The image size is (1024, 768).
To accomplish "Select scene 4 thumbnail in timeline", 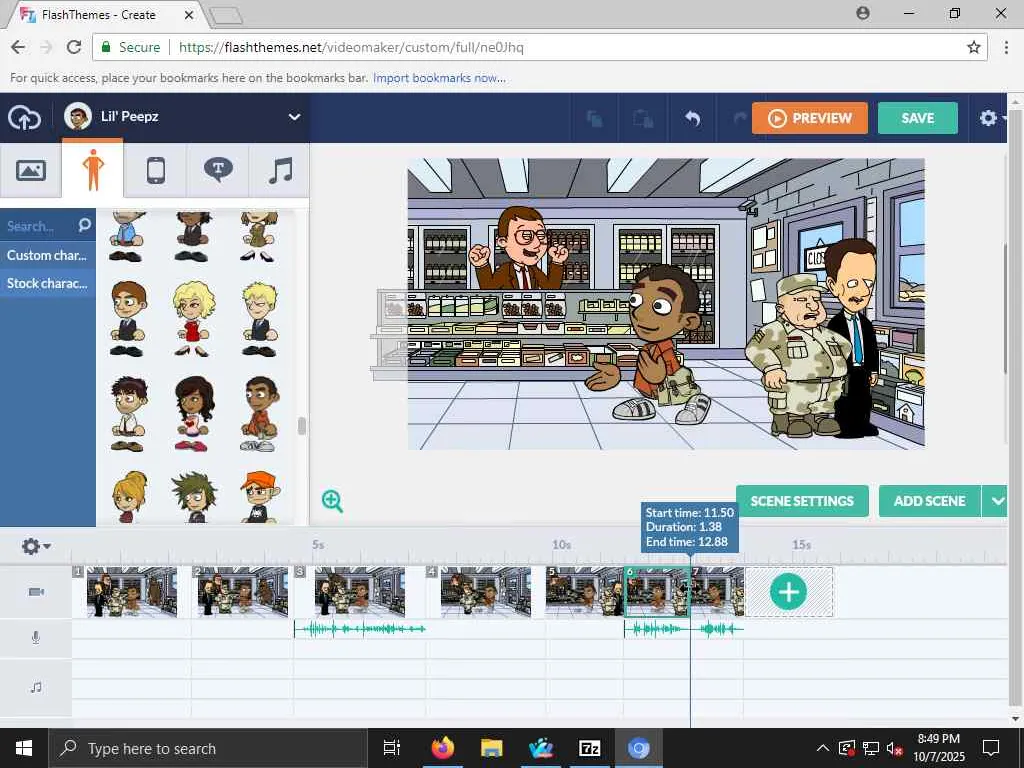I will tap(486, 592).
